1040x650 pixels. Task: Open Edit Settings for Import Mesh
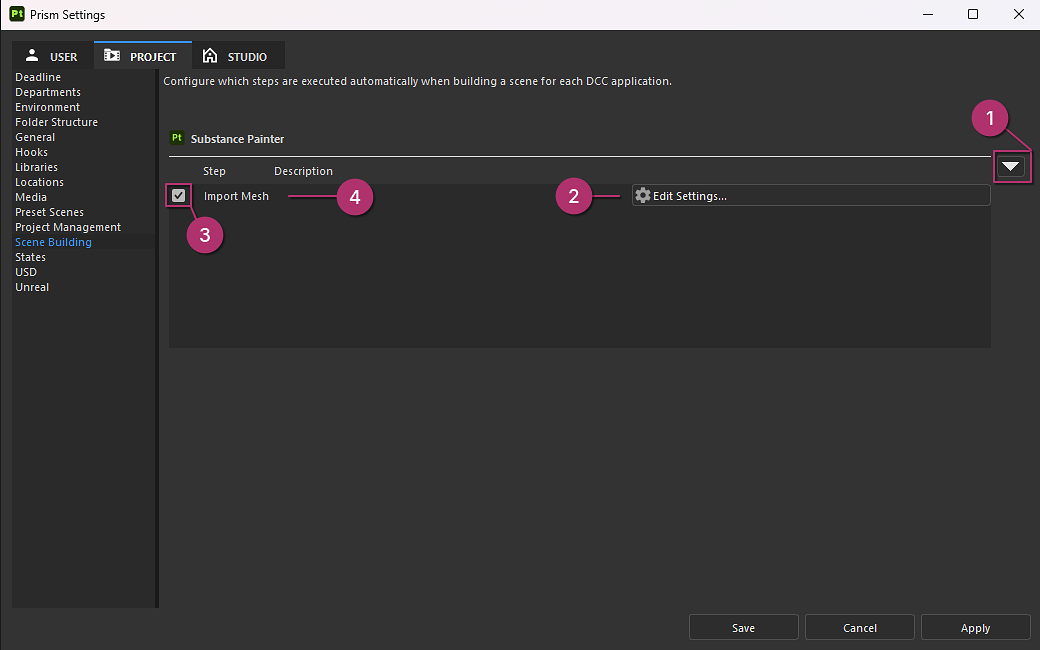[x=810, y=196]
